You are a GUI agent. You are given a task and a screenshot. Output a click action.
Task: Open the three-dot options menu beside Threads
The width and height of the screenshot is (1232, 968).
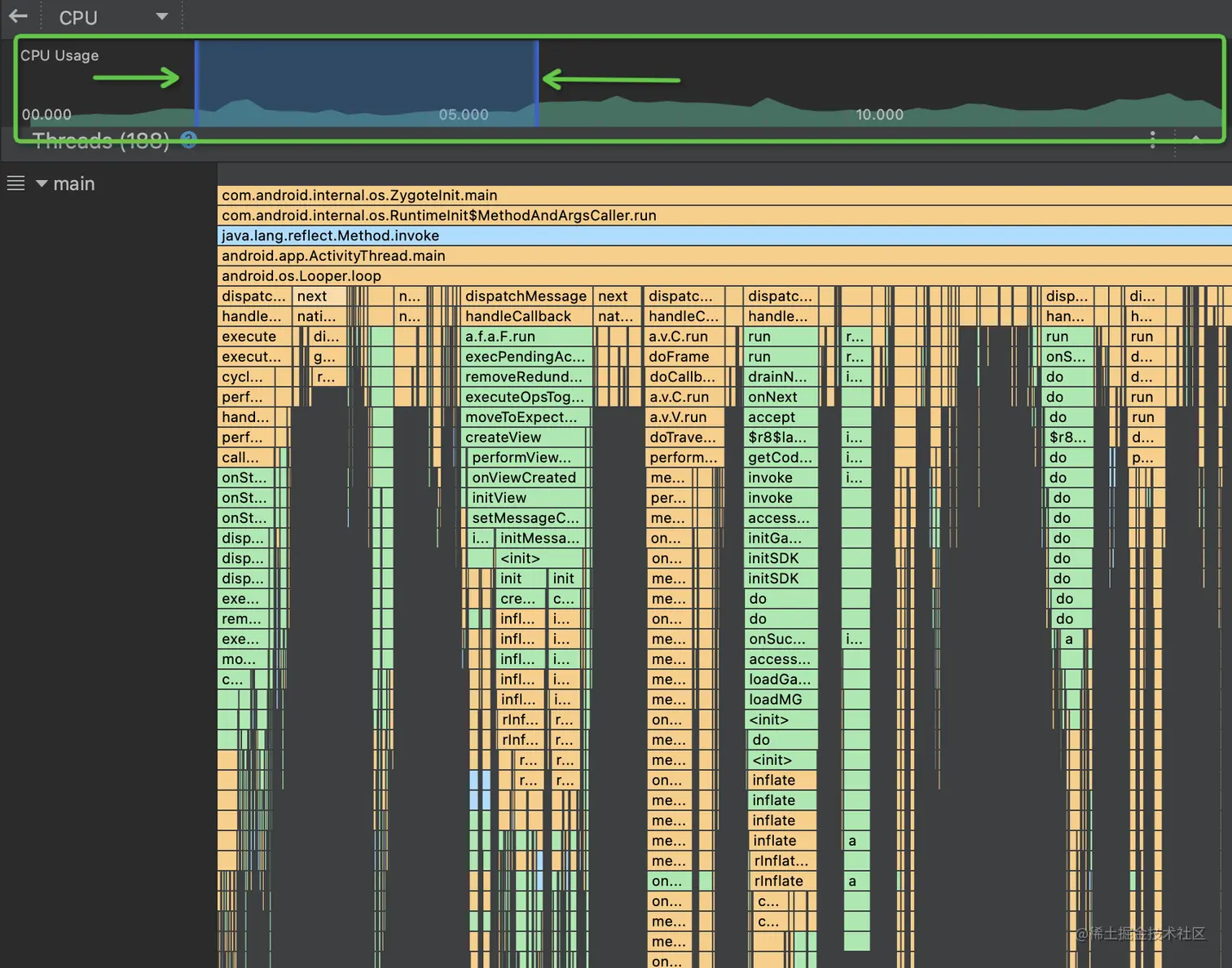click(x=1152, y=139)
